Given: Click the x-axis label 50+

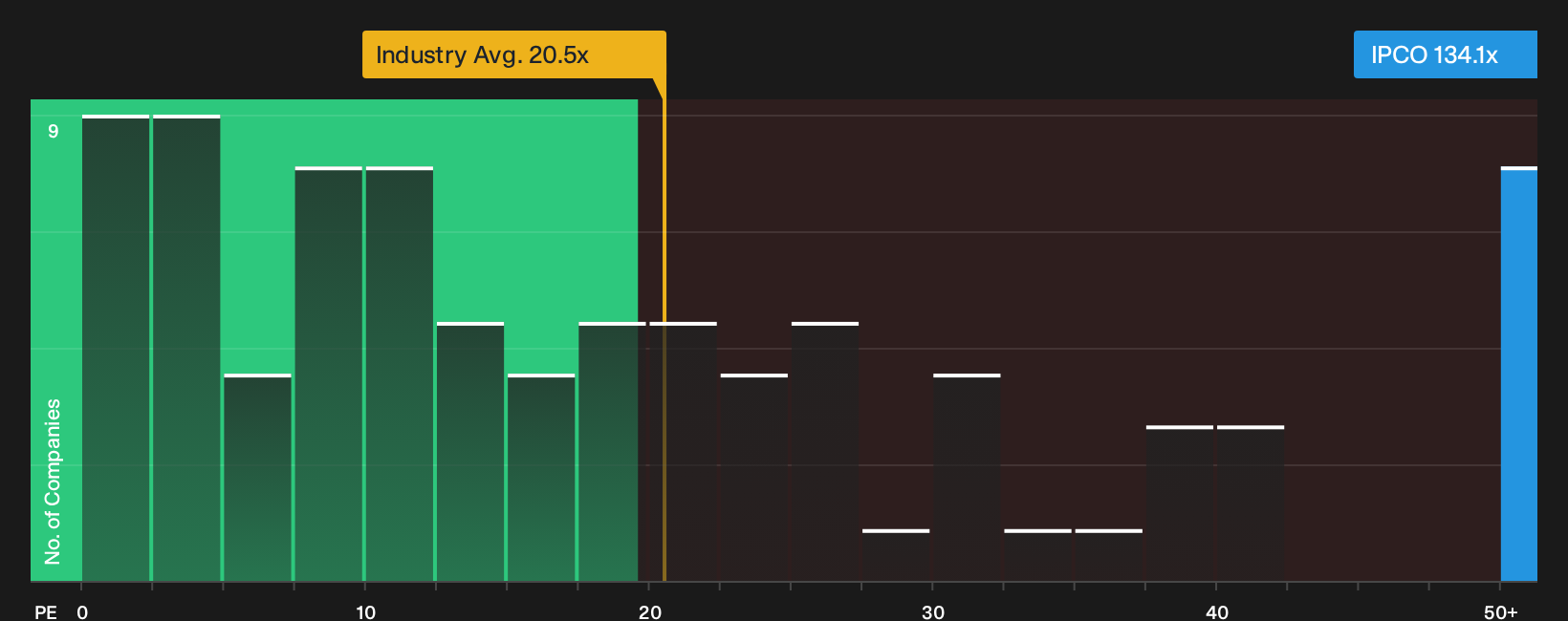Looking at the screenshot, I should click(1500, 612).
